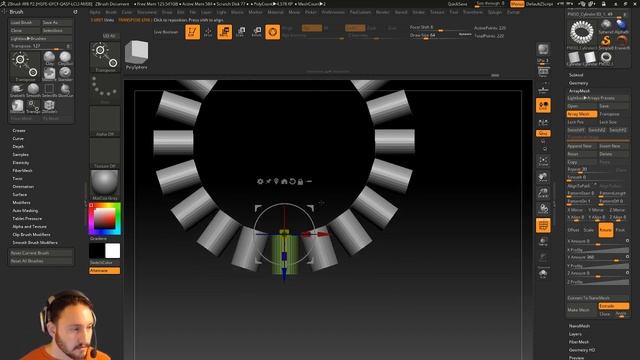This screenshot has width=640, height=360.
Task: Click Append New array stage
Action: pos(582,146)
